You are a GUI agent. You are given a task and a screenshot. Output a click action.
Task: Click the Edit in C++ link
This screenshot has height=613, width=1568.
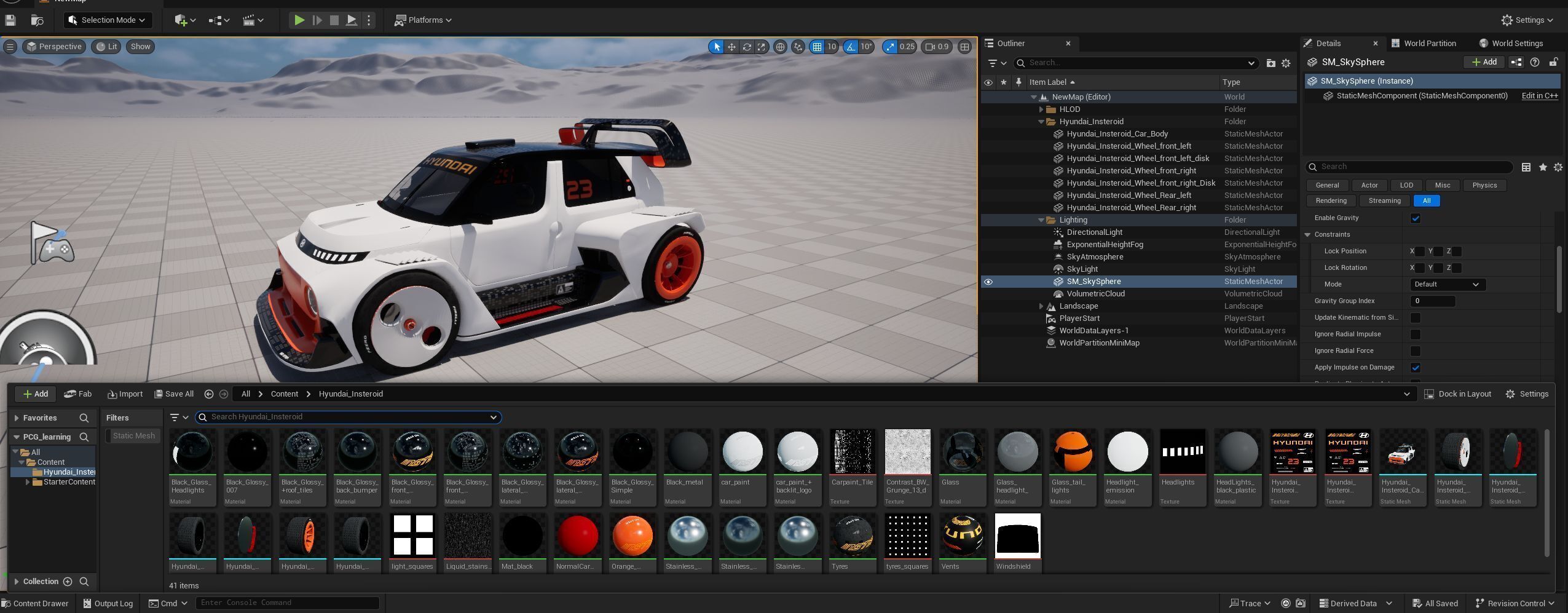point(1539,96)
